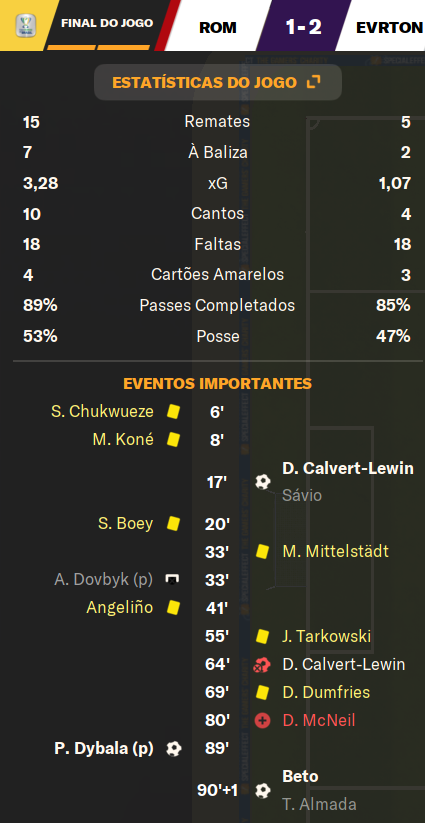Click J. Tarkowski's yellow card icon
The width and height of the screenshot is (425, 823).
pyautogui.click(x=262, y=637)
